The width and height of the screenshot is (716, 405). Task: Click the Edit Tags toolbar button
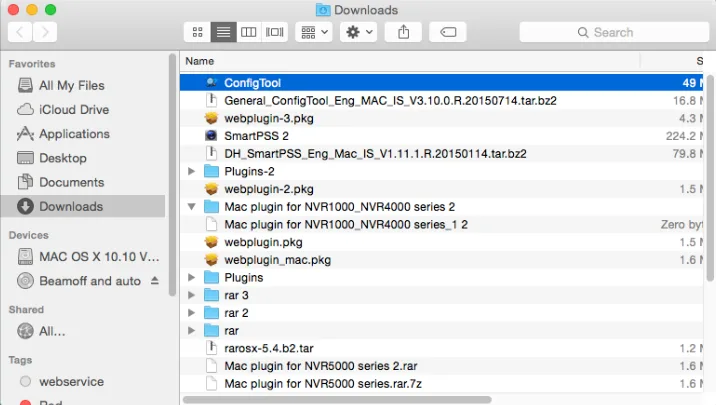tap(448, 32)
